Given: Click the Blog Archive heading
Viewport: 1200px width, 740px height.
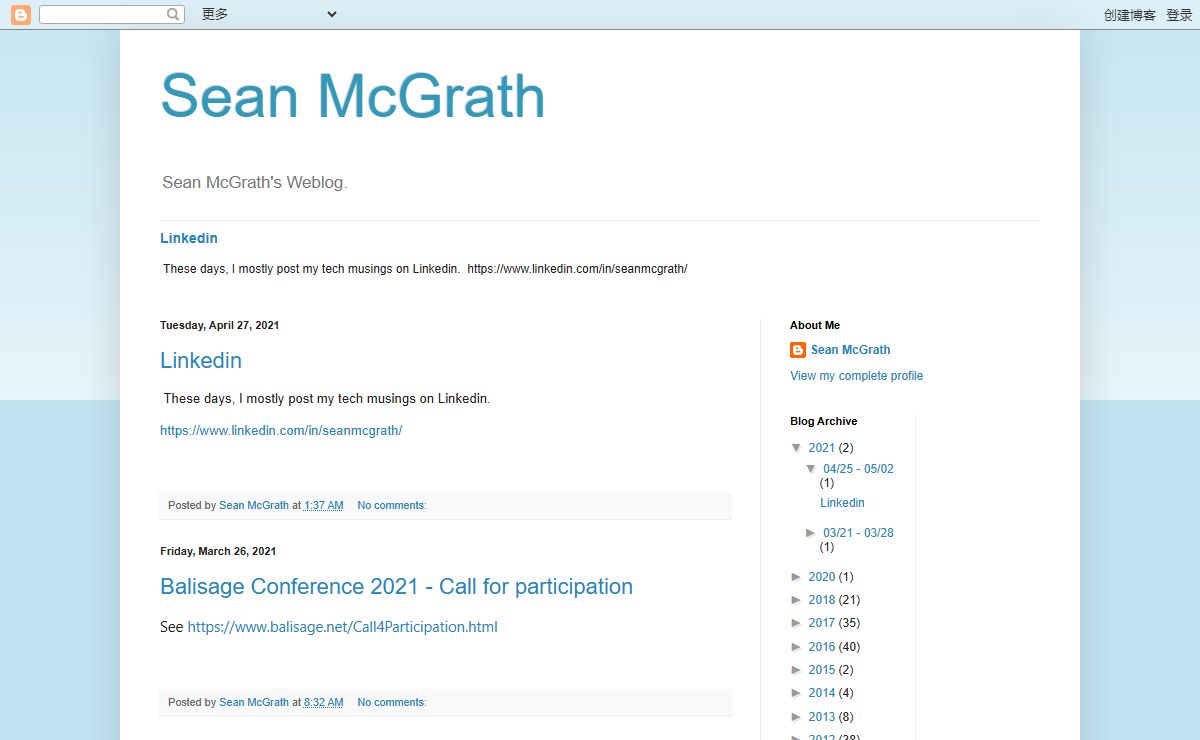Looking at the screenshot, I should click(823, 421).
